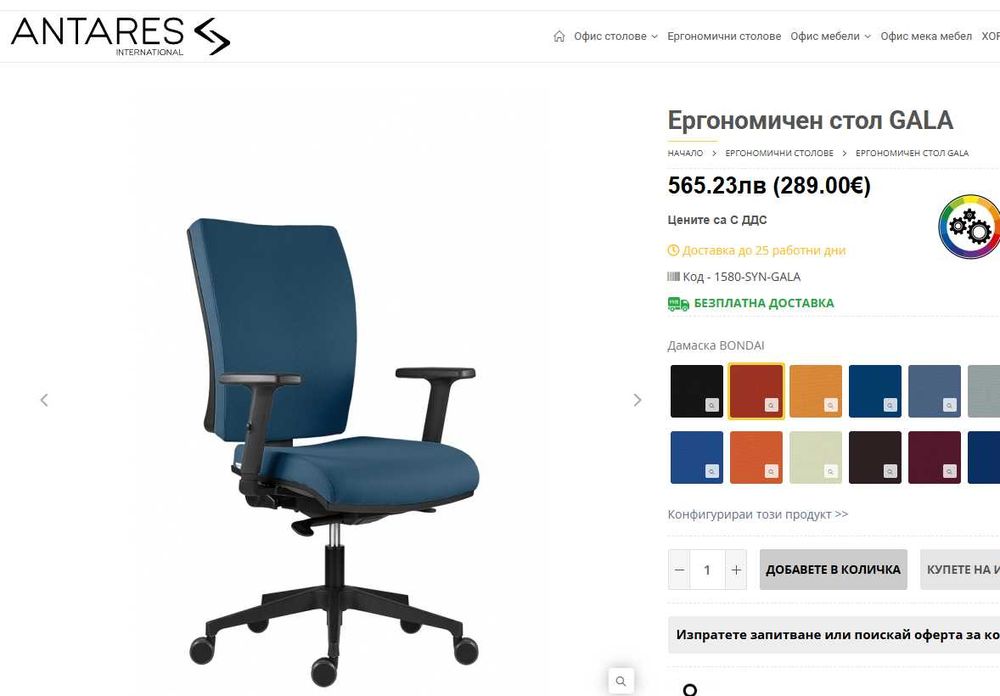Choose the orange-yellow fabric swatch
Image resolution: width=1000 pixels, height=696 pixels.
816,391
